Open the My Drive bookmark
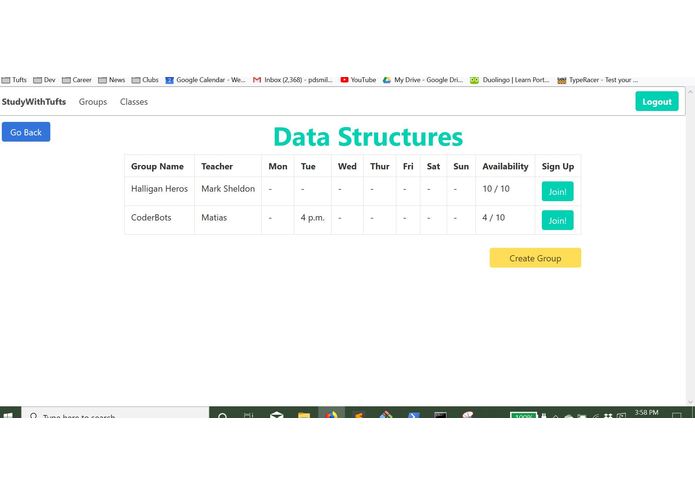This screenshot has height=494, width=695. click(x=423, y=80)
